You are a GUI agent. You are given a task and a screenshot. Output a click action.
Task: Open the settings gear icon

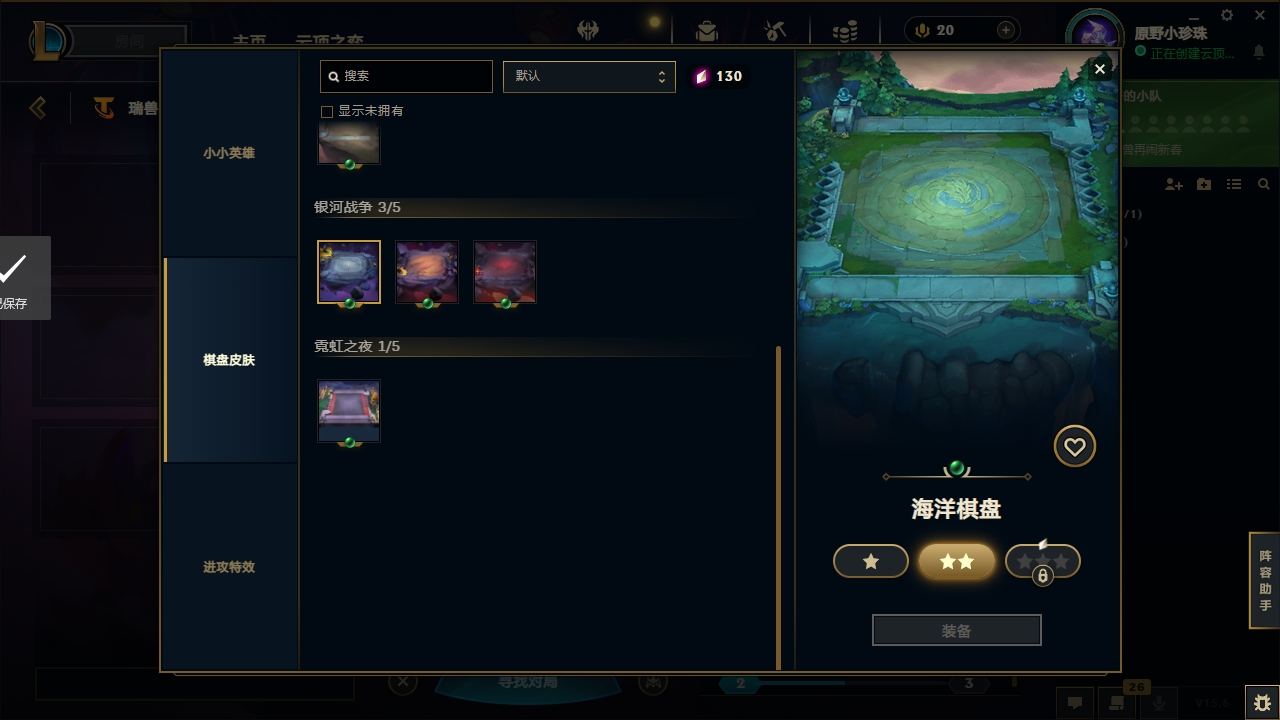pyautogui.click(x=1227, y=15)
